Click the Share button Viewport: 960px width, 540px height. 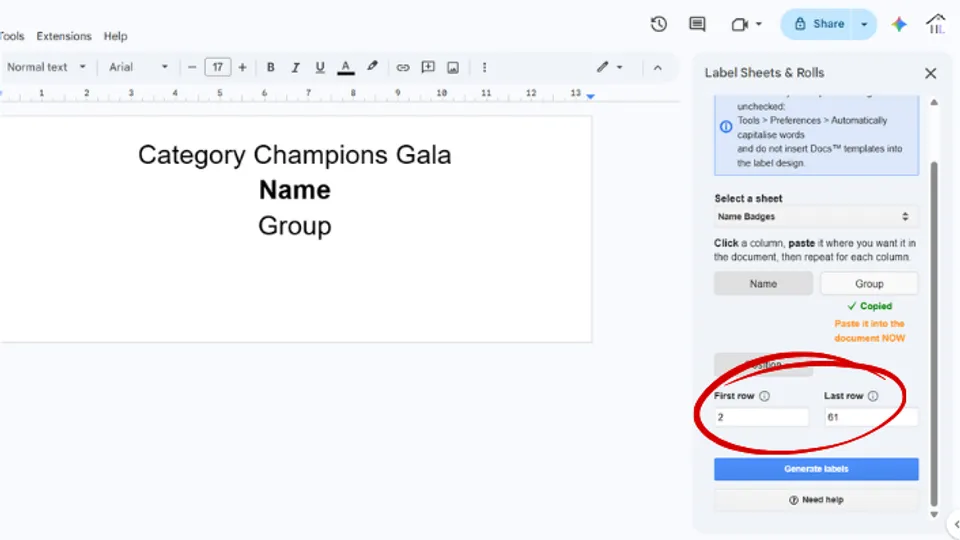point(819,24)
